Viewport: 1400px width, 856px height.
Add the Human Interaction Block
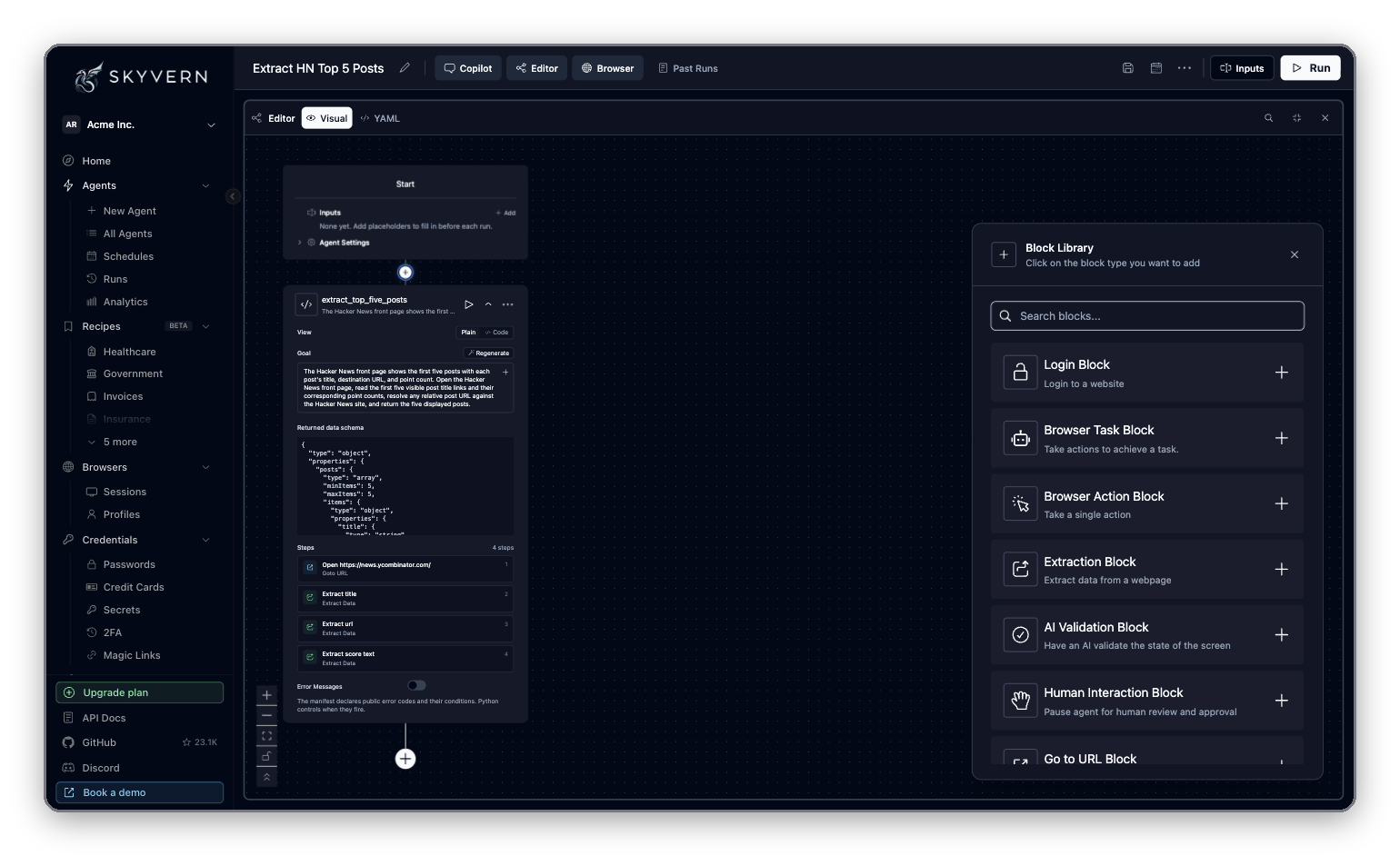pyautogui.click(x=1281, y=701)
